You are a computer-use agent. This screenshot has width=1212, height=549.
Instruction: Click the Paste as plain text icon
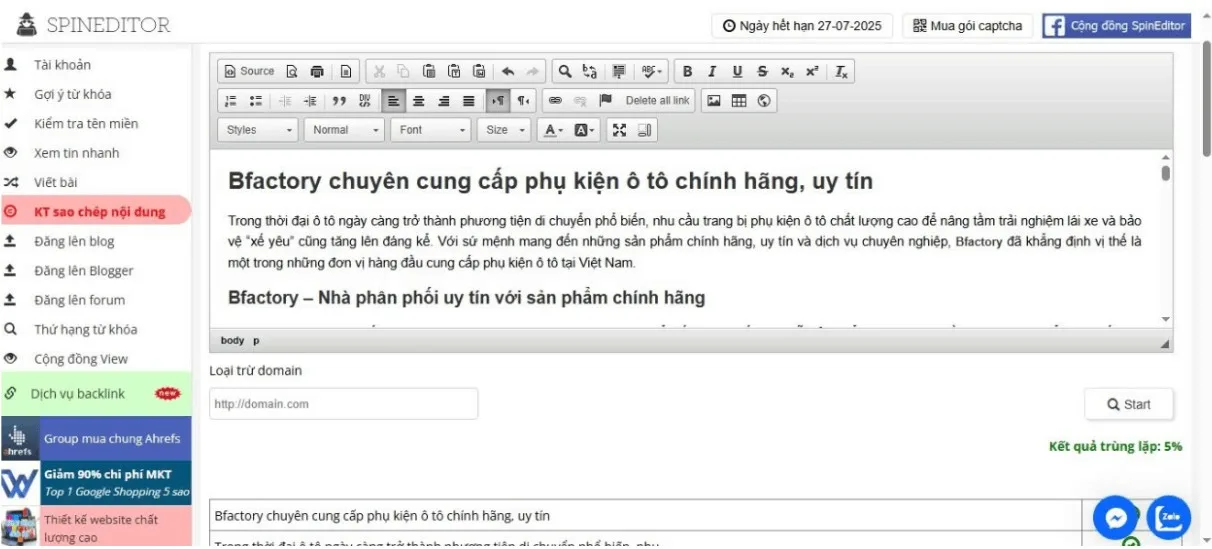(454, 71)
